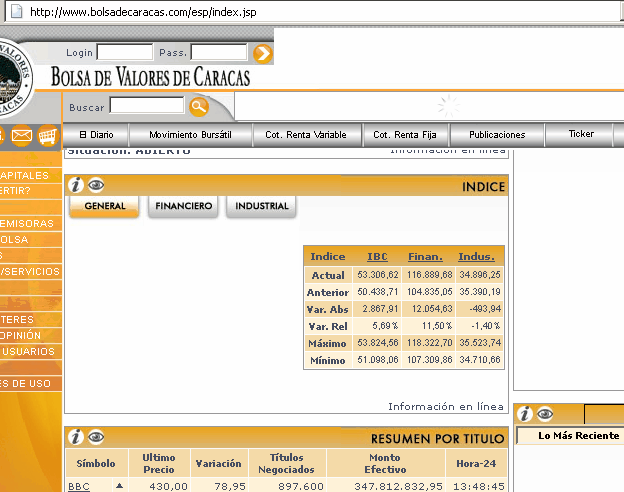Screen dimensions: 624x492
Task: Click the Variación column header
Action: pos(218,464)
